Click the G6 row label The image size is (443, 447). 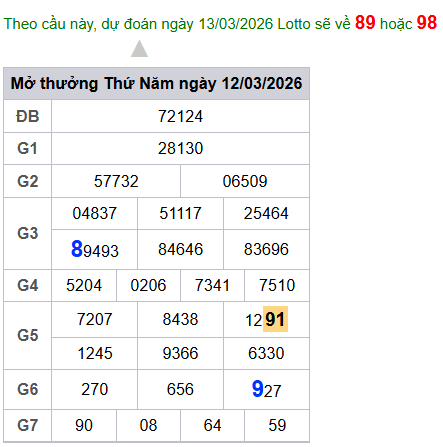(28, 389)
